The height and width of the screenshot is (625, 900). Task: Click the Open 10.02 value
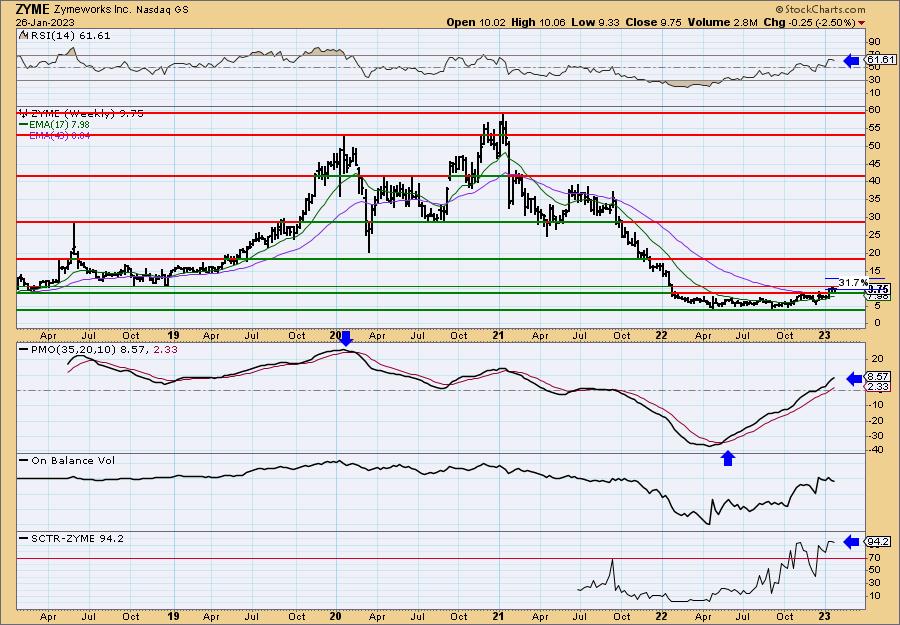click(474, 22)
